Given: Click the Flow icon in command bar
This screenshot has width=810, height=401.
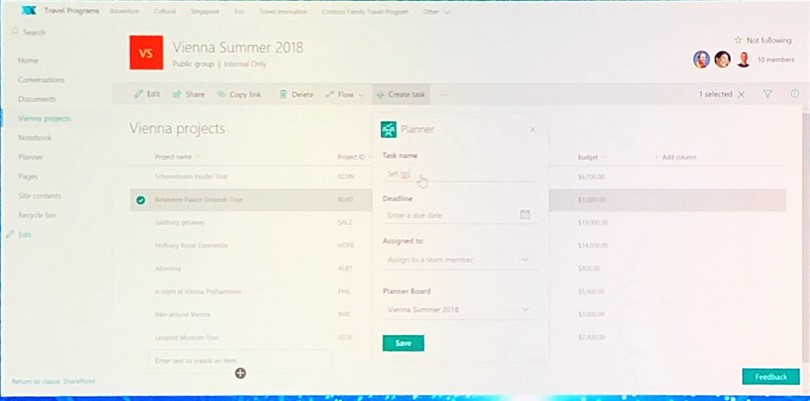Looking at the screenshot, I should coord(330,95).
